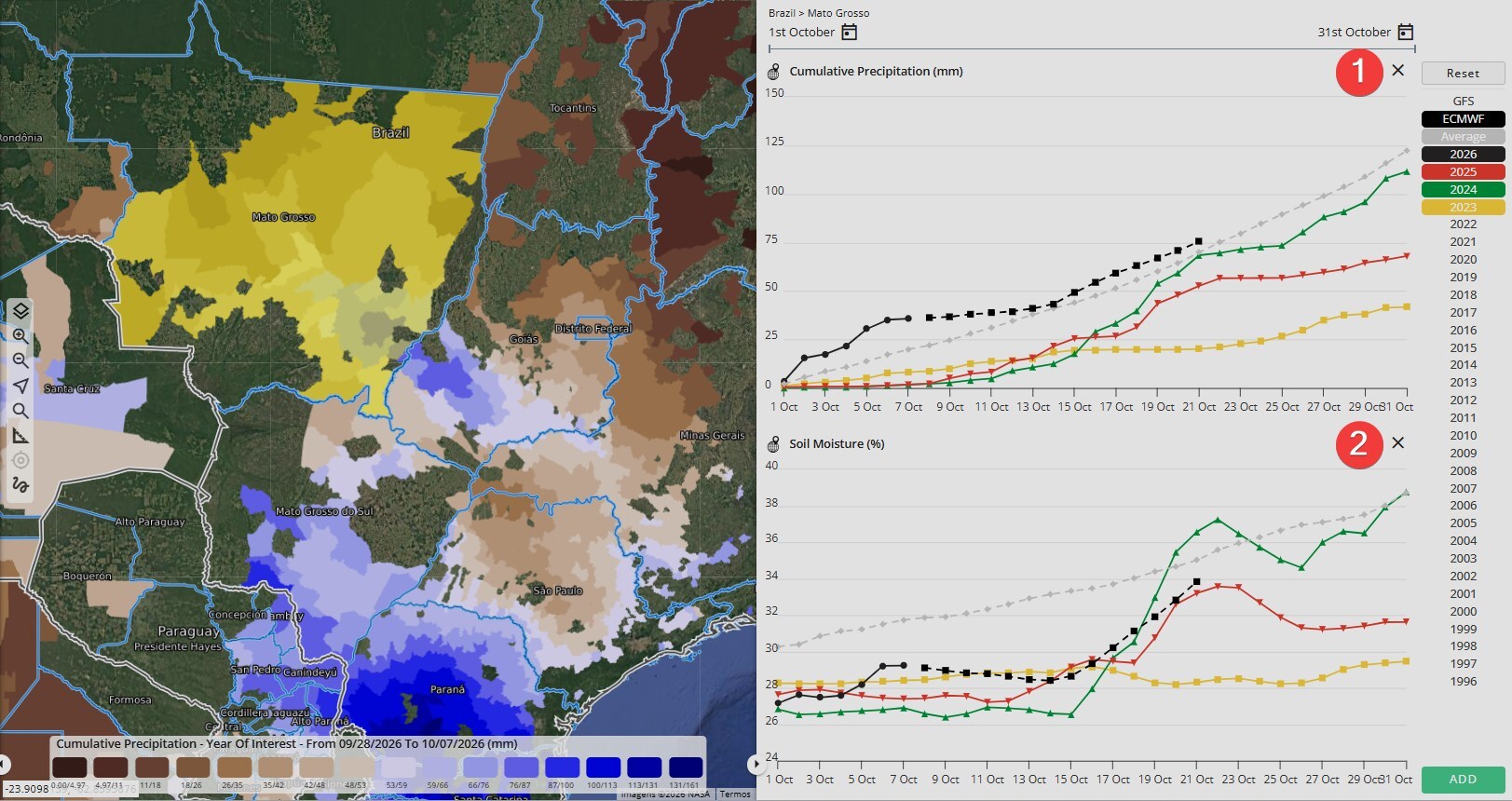Select the freehand draw tool

pyautogui.click(x=20, y=485)
